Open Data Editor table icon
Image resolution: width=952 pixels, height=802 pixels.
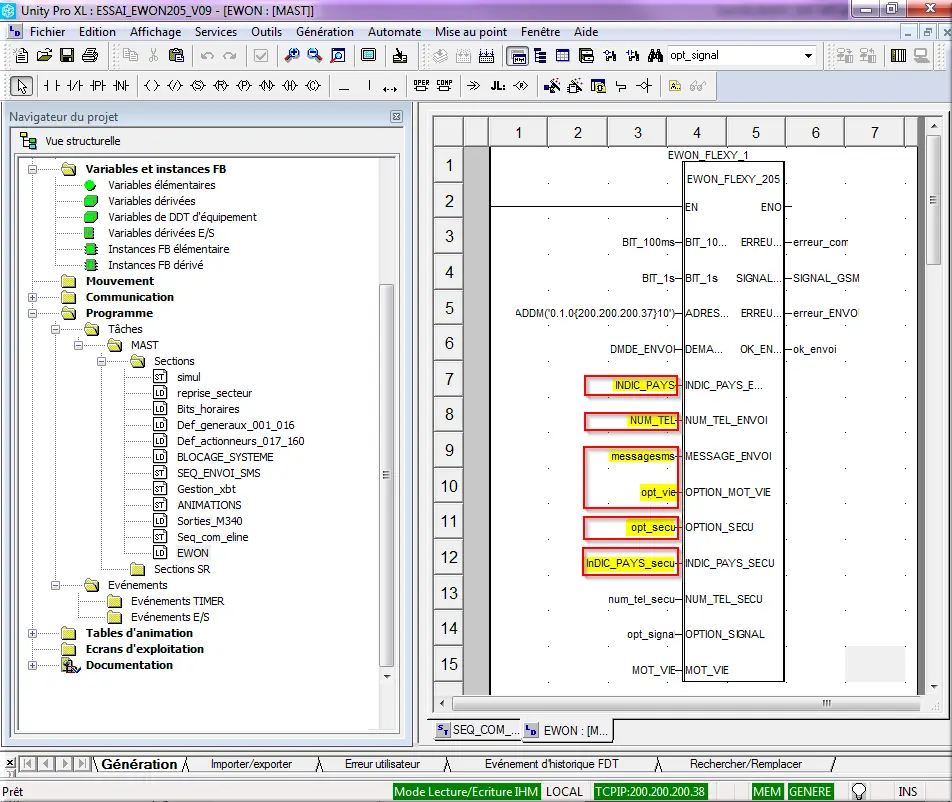click(x=563, y=56)
